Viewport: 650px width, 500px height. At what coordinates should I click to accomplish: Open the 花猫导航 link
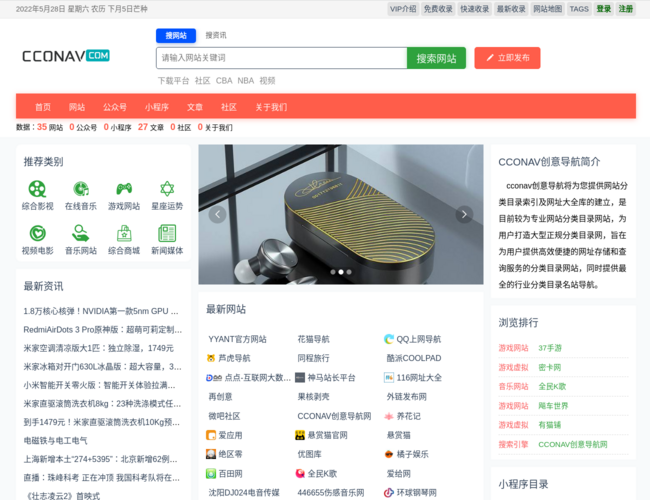[313, 339]
